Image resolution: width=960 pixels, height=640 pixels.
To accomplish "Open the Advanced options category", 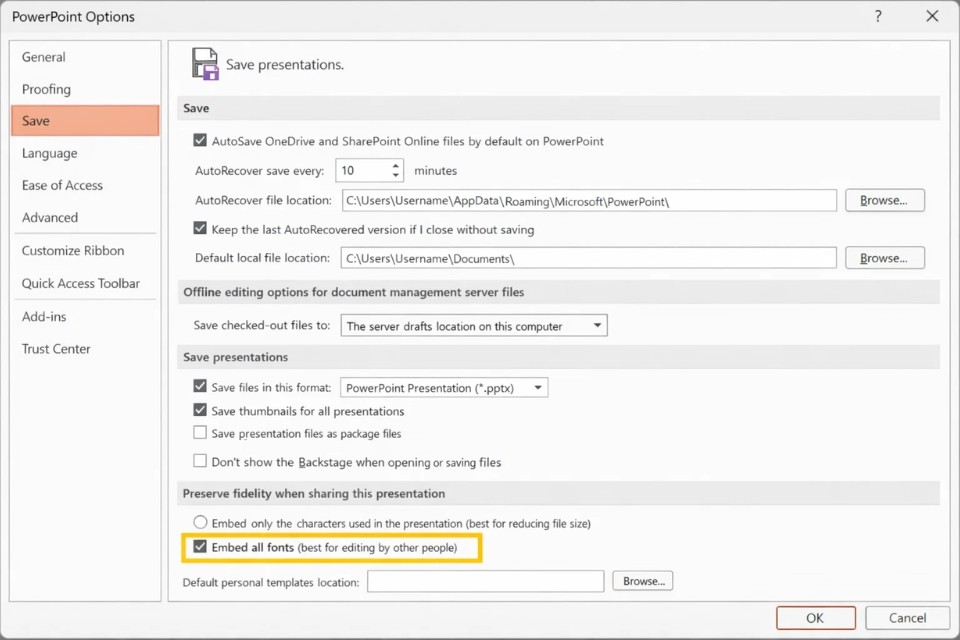I will click(50, 217).
